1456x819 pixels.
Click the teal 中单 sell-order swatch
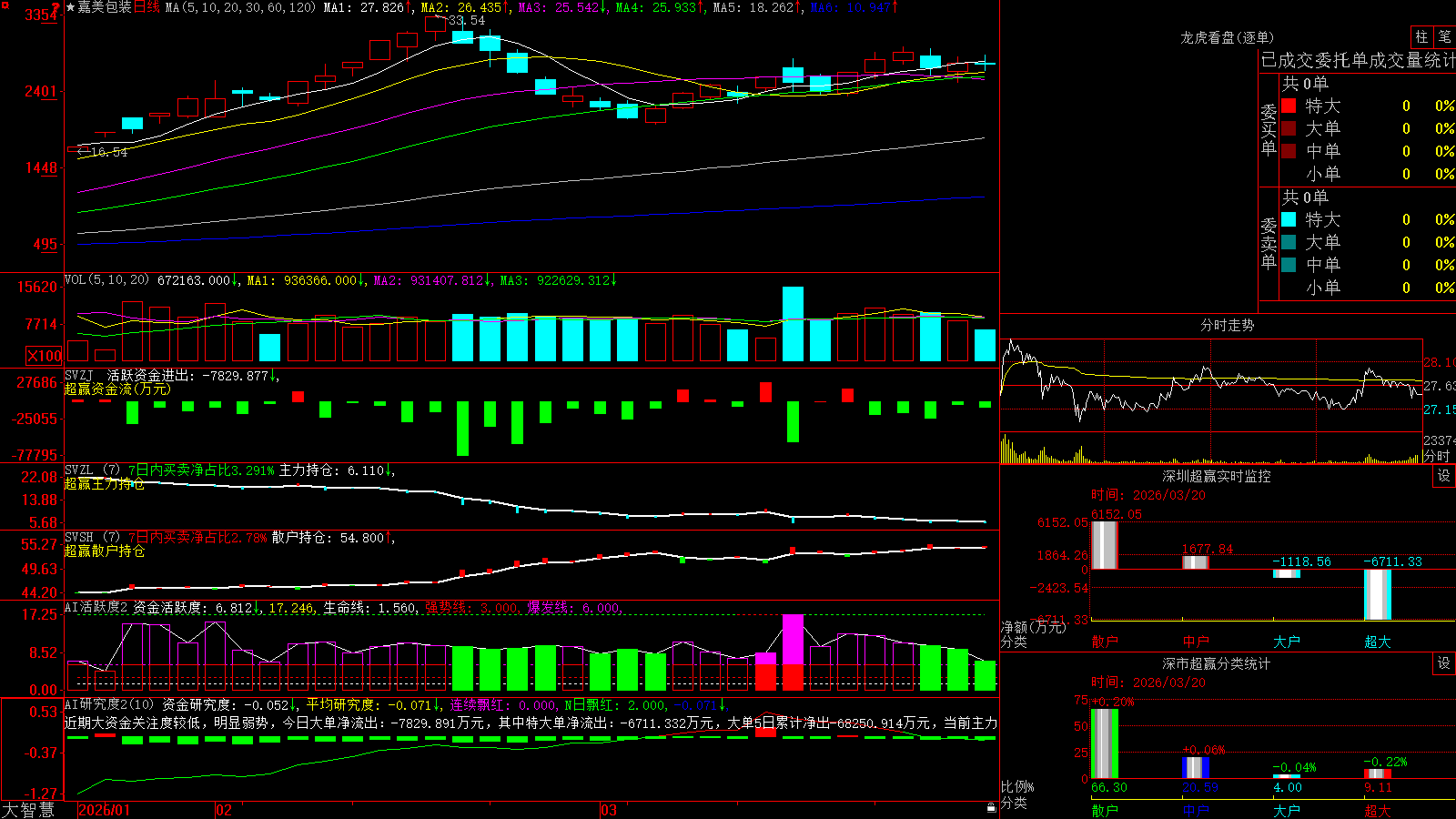1289,265
